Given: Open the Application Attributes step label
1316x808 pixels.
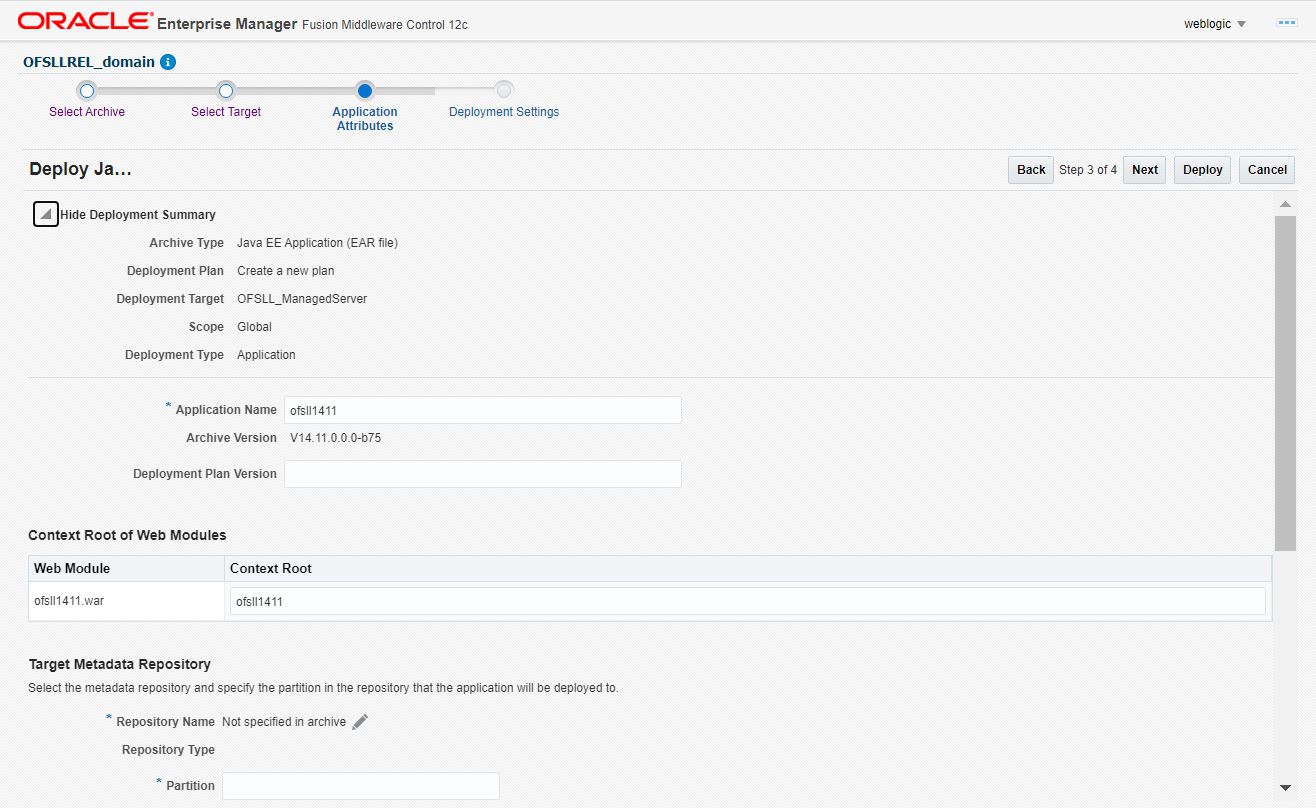Looking at the screenshot, I should (365, 119).
